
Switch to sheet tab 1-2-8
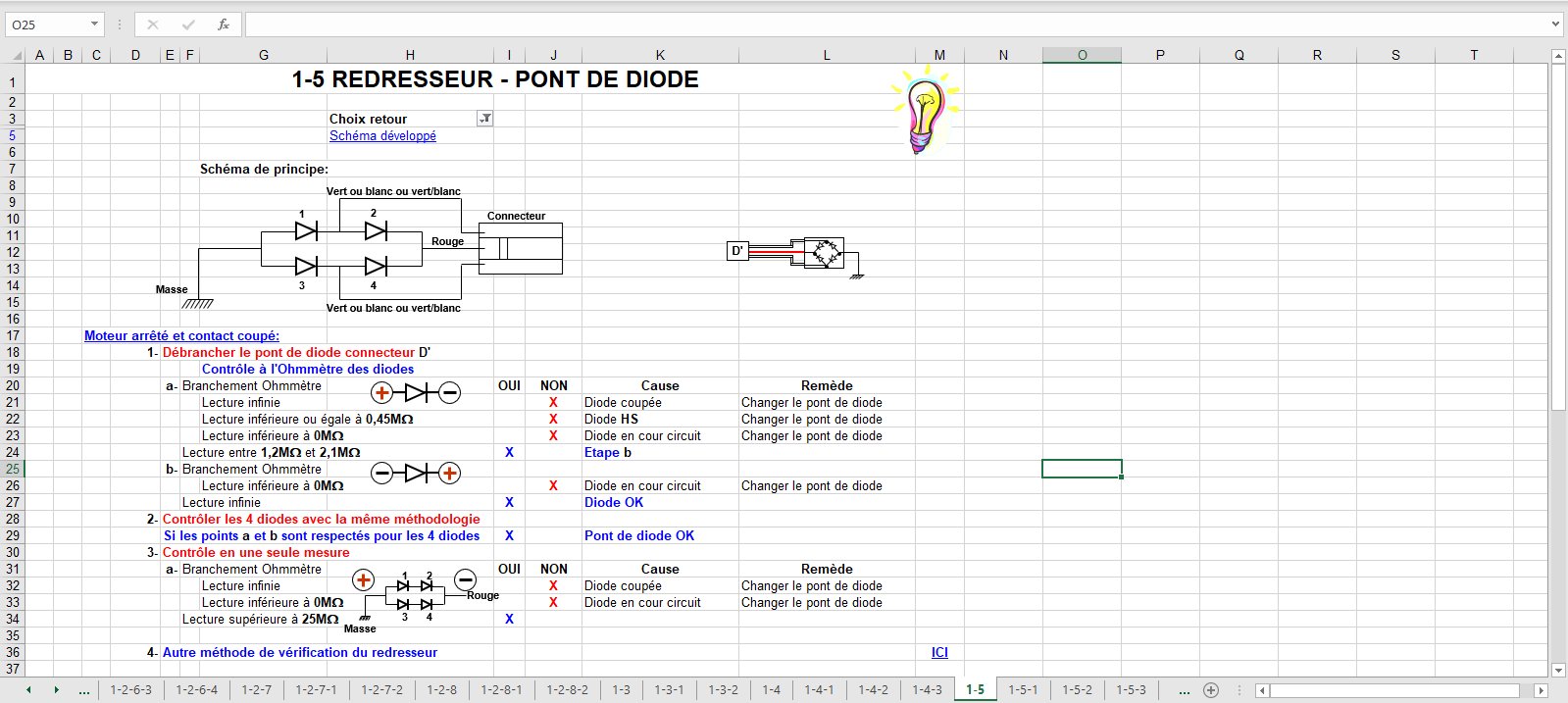click(x=442, y=690)
